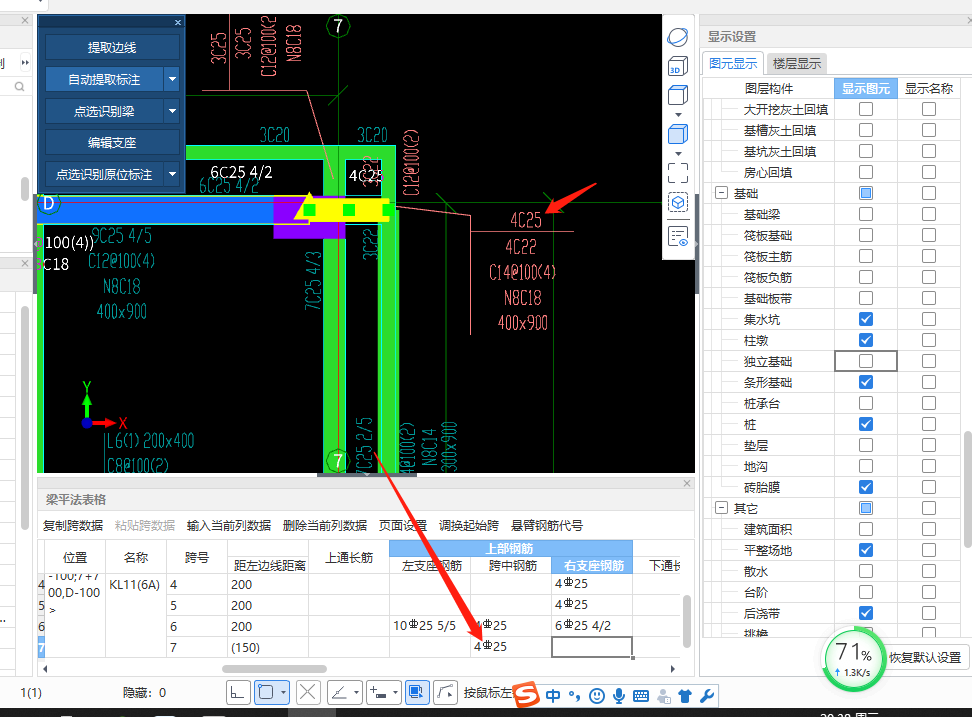Image resolution: width=972 pixels, height=717 pixels.
Task: Open the Sogou soft keyboard icon
Action: tap(641, 696)
